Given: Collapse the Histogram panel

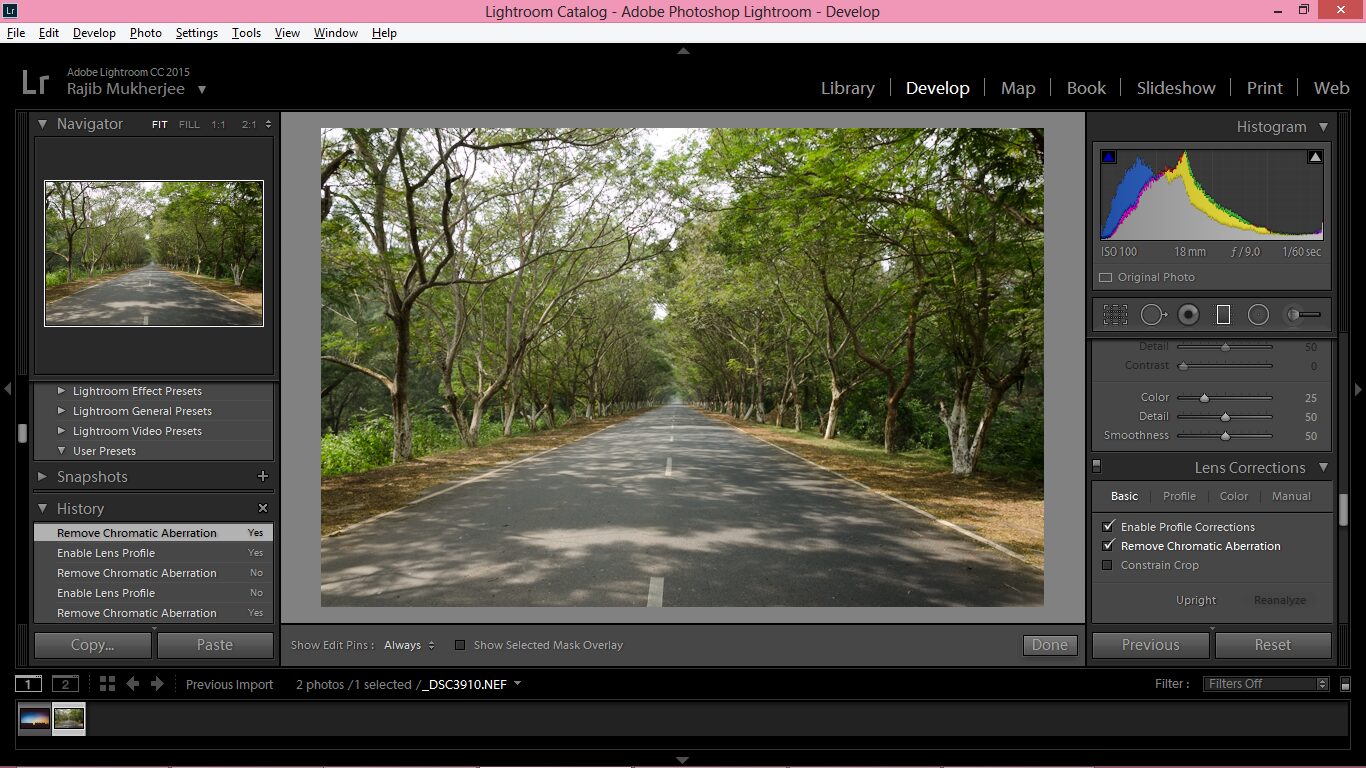Looking at the screenshot, I should click(1323, 127).
